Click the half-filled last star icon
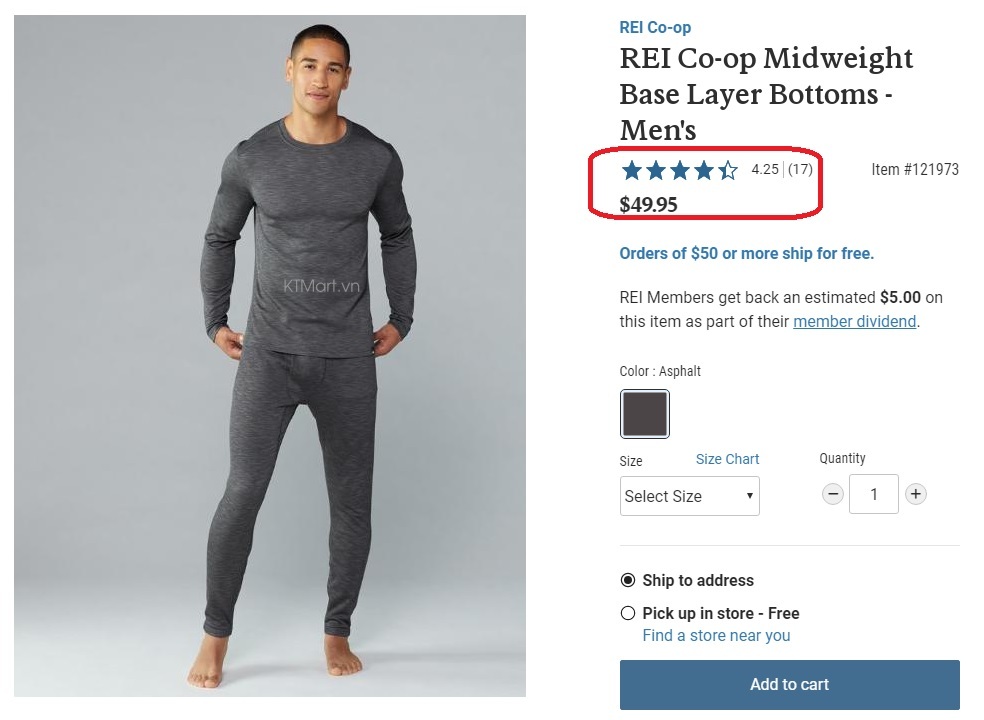The height and width of the screenshot is (720, 984). (x=727, y=170)
